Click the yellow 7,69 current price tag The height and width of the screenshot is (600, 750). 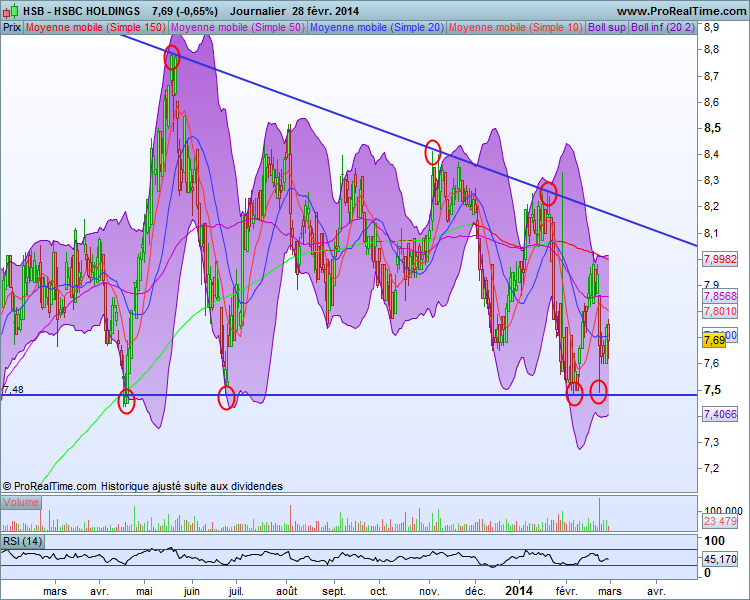tap(714, 340)
